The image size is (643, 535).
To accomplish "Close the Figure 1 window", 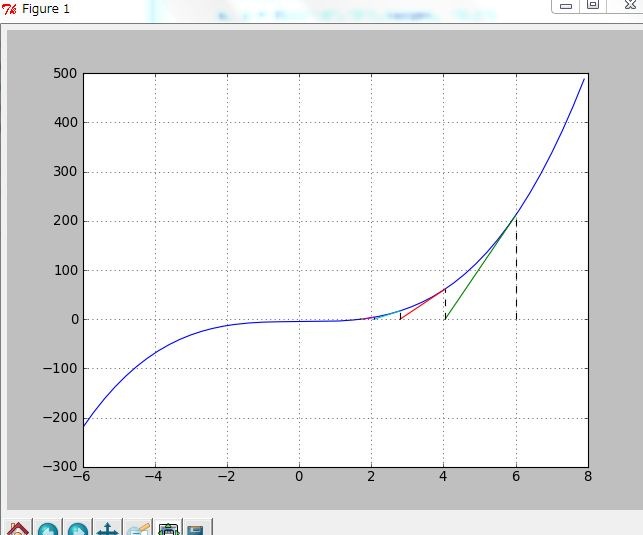I will pyautogui.click(x=629, y=6).
